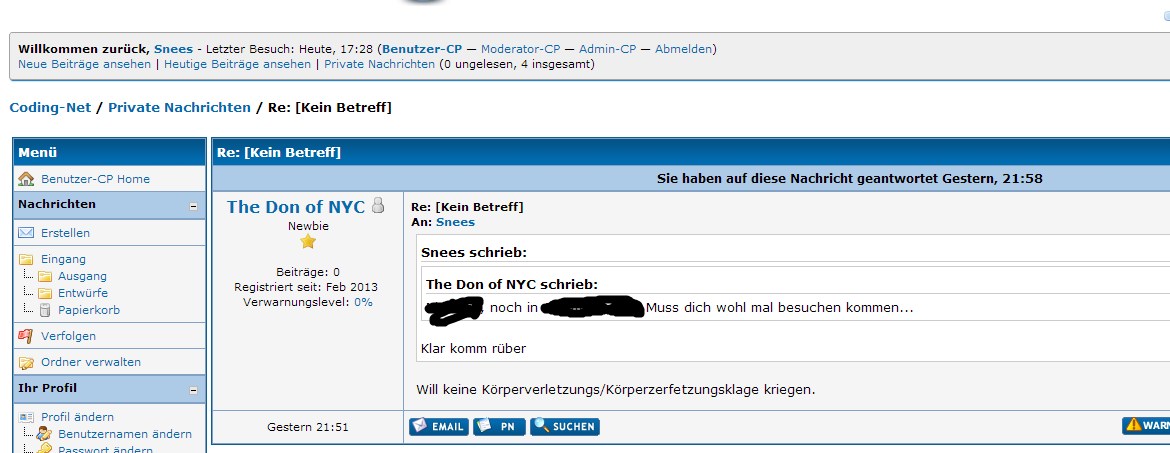The image size is (1170, 453).
Task: Open the Ausgang folder in the tree
Action: [x=83, y=275]
